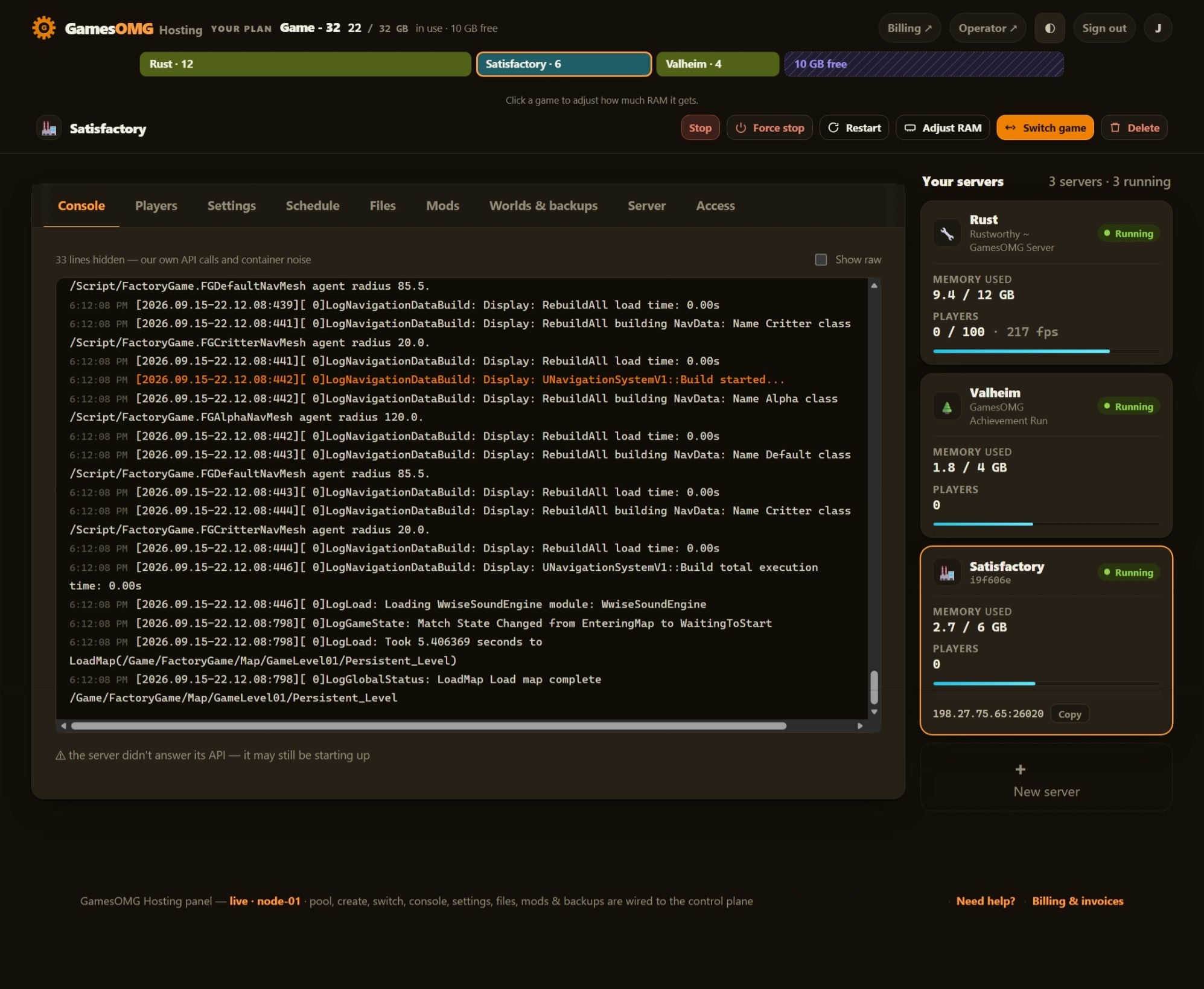Open the Billing & invoices link
This screenshot has width=1204, height=989.
[1078, 901]
